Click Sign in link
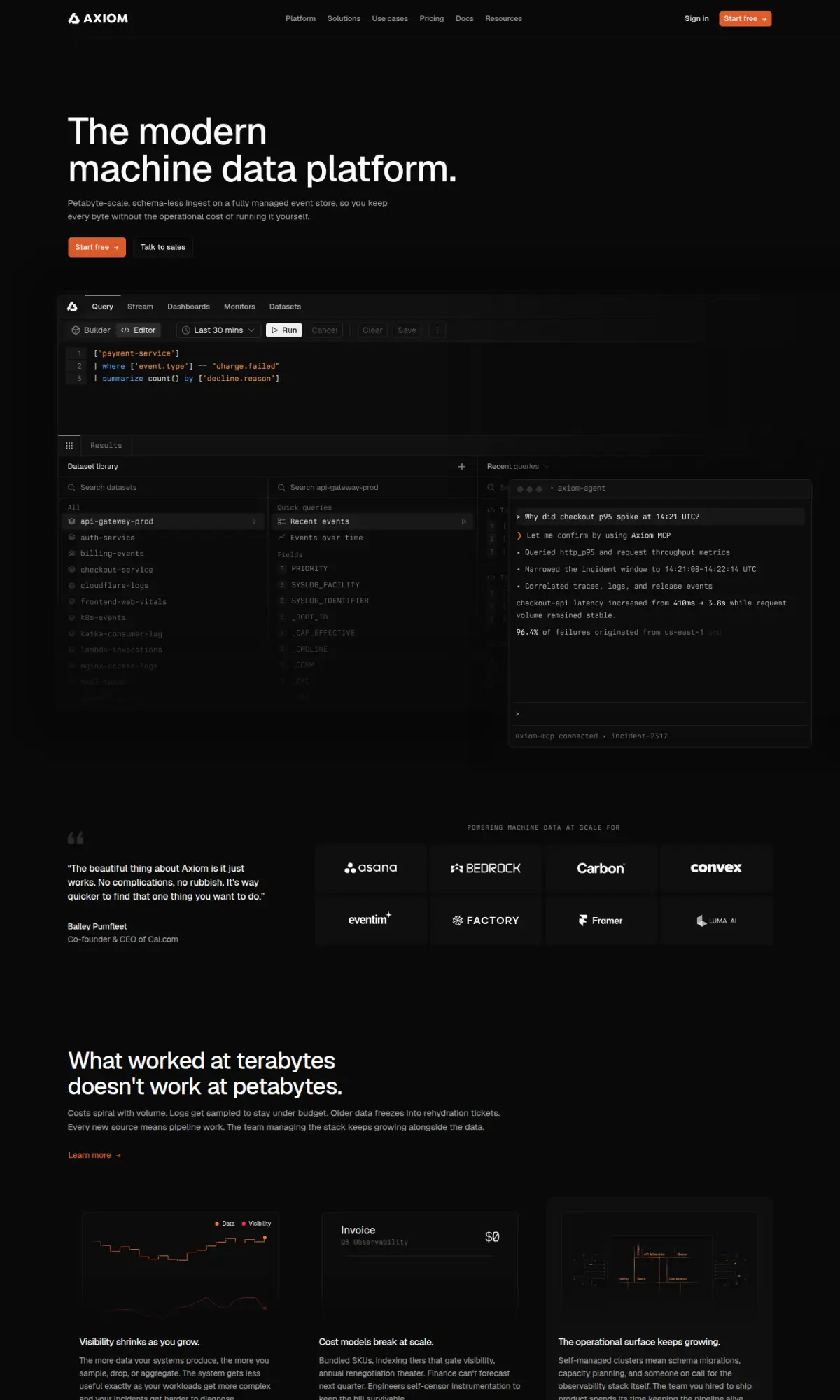840x1400 pixels. pos(696,18)
